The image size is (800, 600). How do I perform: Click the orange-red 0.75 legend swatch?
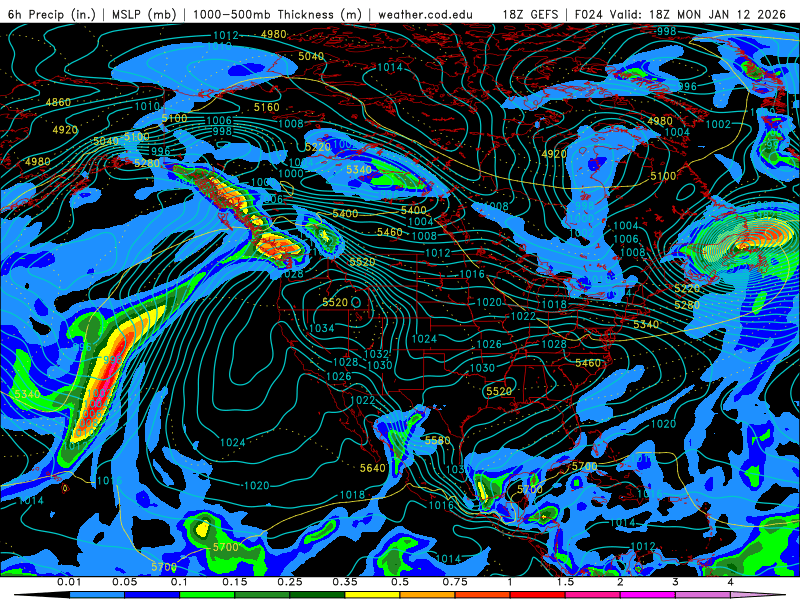[x=483, y=595]
